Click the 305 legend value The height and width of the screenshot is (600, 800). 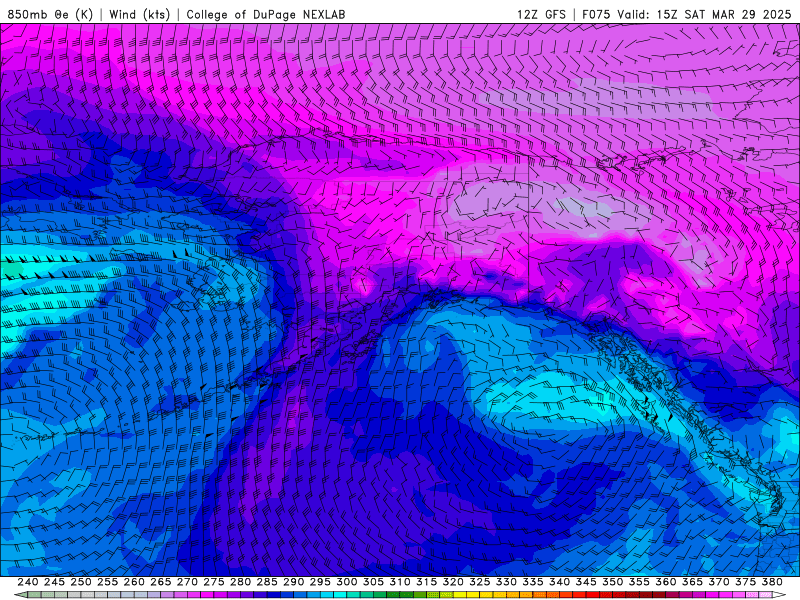373,582
